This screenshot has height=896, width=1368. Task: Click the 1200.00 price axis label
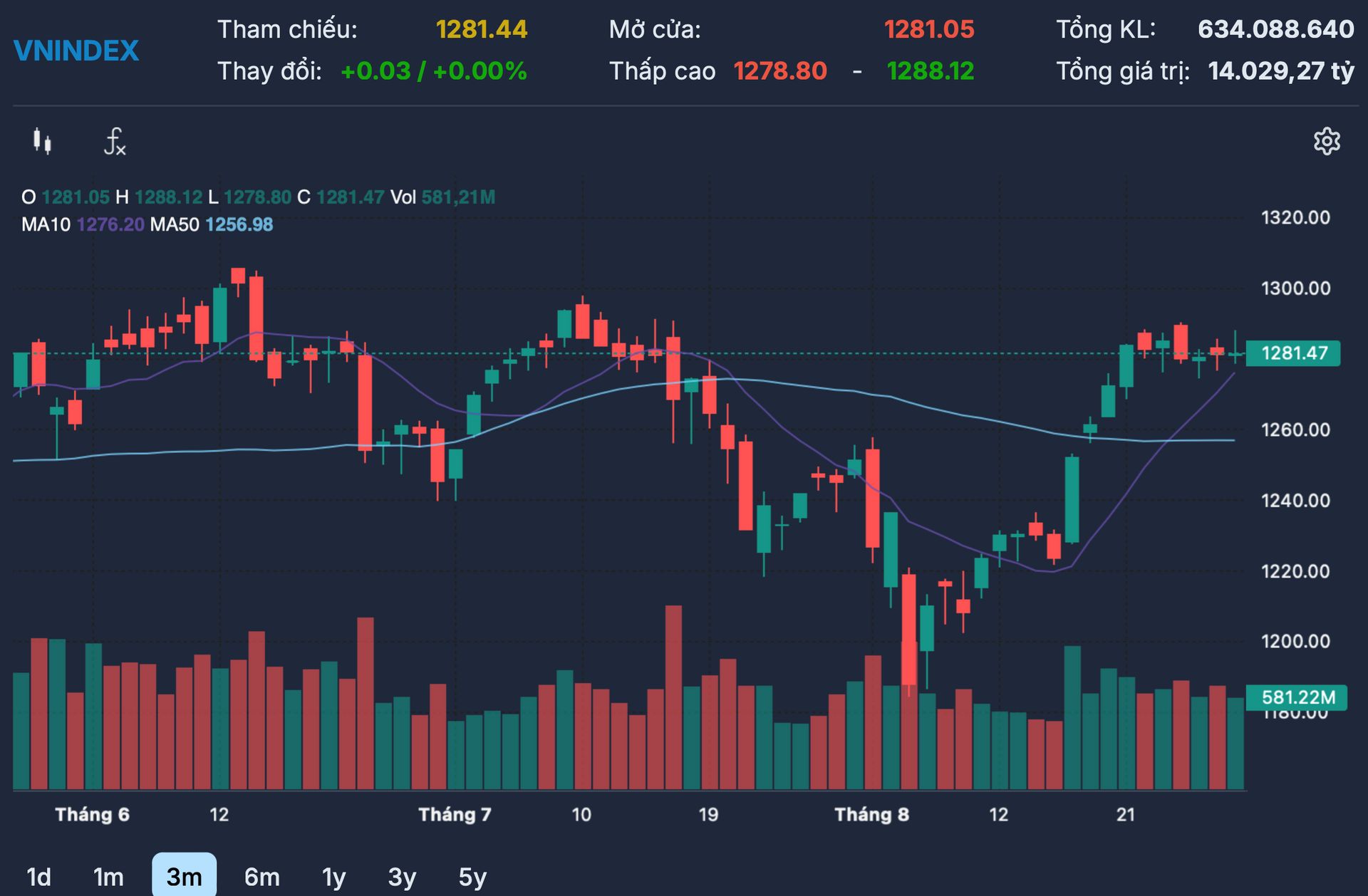[1295, 641]
